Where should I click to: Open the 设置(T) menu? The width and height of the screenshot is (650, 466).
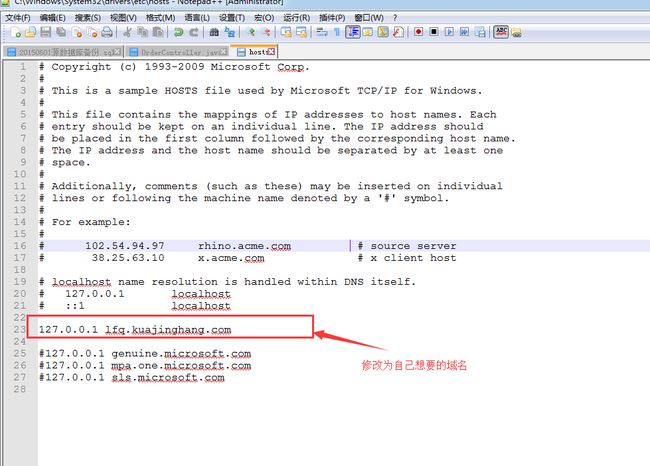232,18
